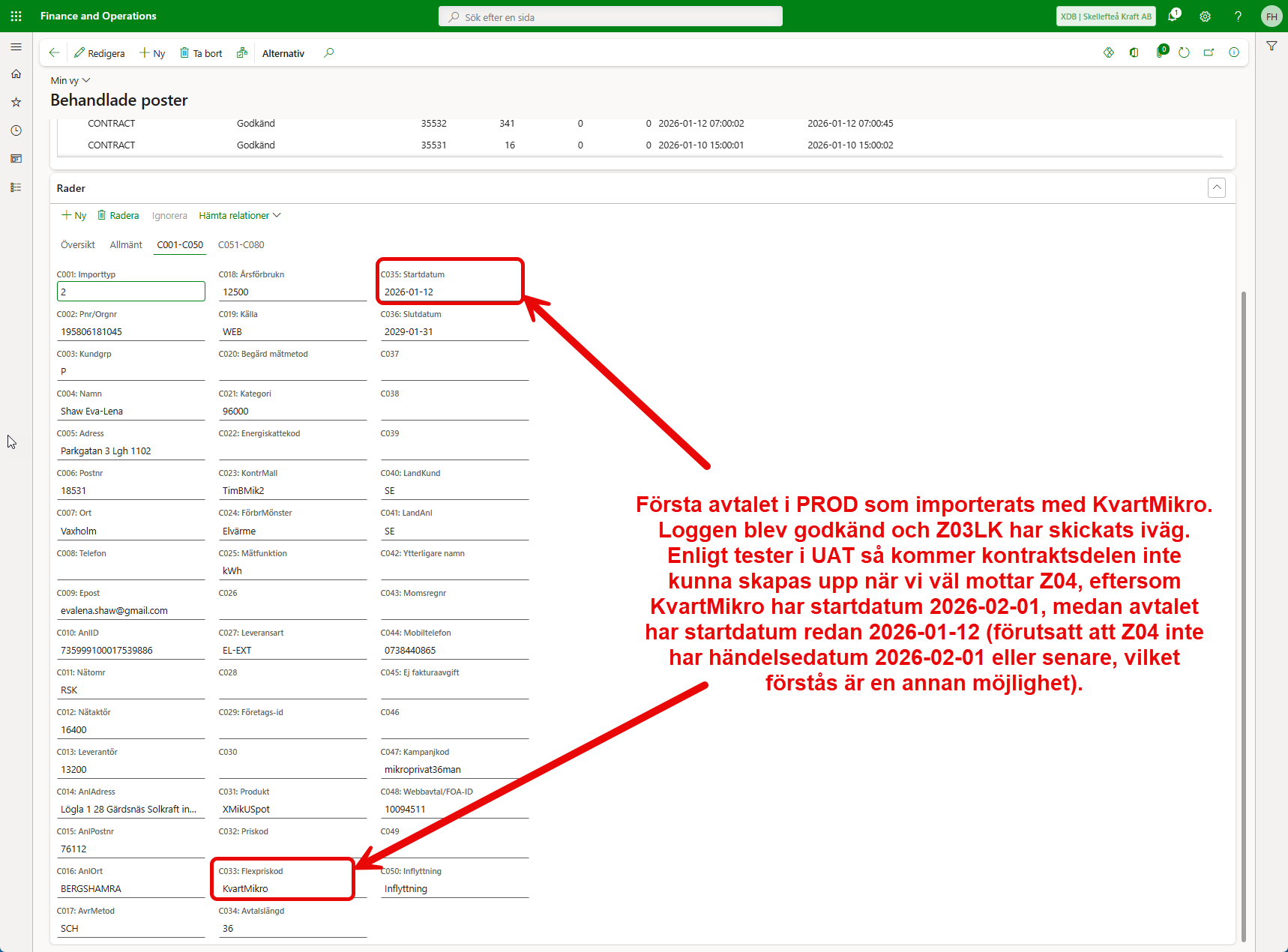Open the notifications bell
The width and height of the screenshot is (1288, 952).
(x=1173, y=16)
